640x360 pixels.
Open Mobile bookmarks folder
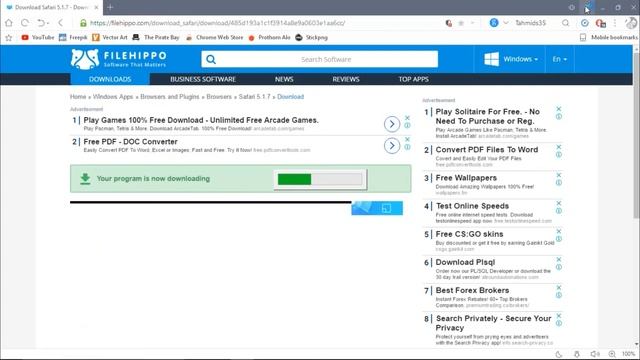608,38
